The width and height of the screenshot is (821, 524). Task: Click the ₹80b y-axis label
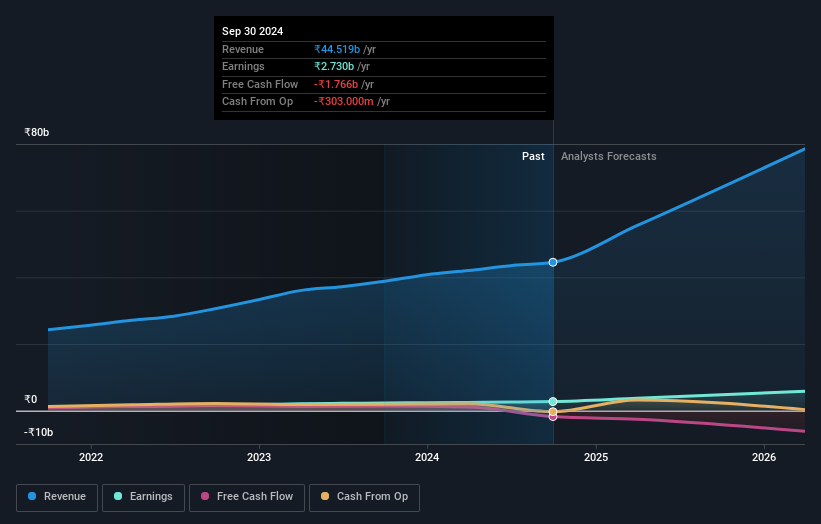click(37, 132)
